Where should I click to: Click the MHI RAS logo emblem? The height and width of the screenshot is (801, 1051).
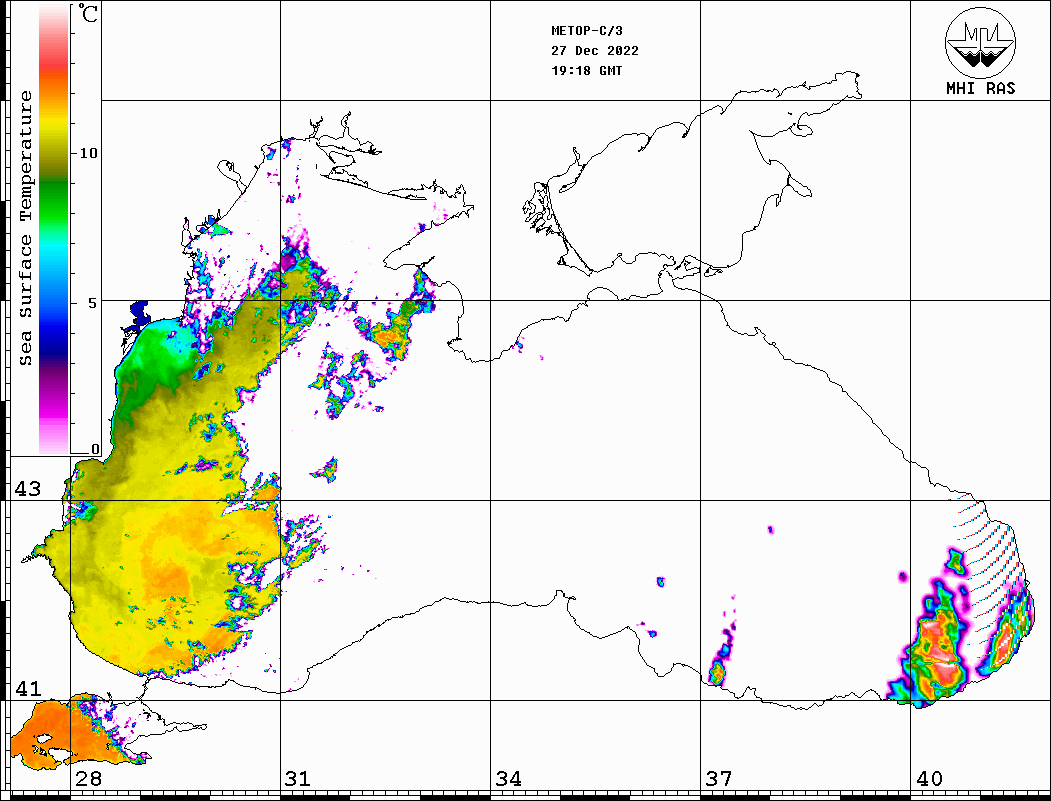pyautogui.click(x=981, y=42)
